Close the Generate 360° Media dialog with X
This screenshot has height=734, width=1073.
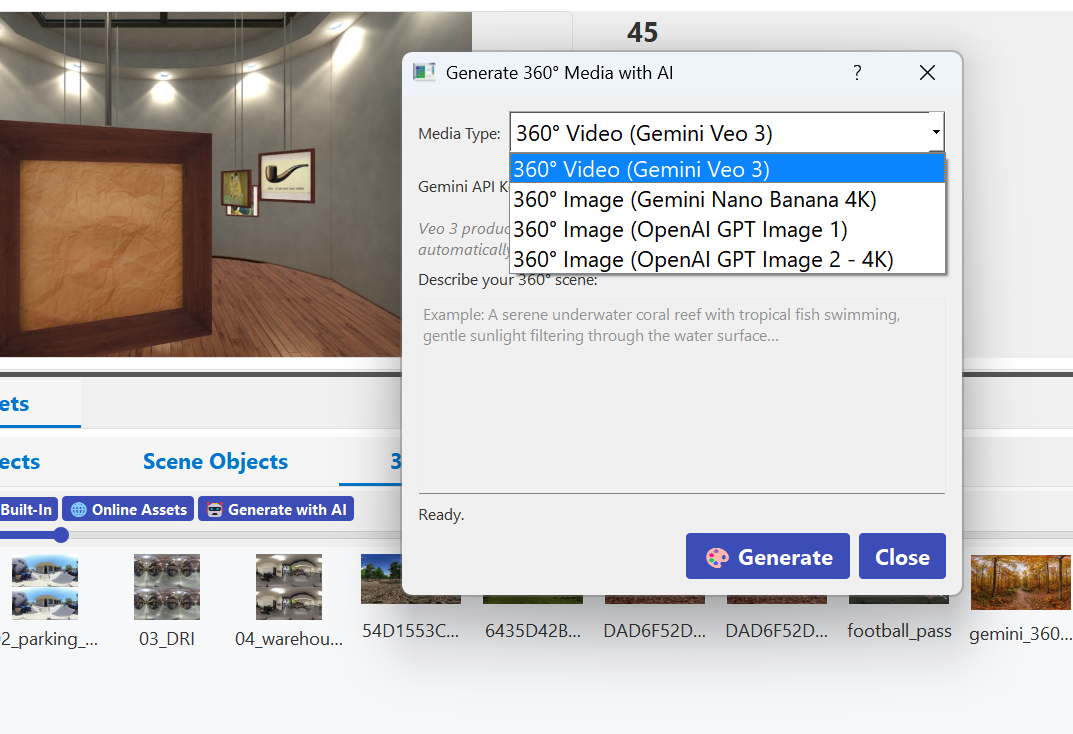click(x=927, y=73)
